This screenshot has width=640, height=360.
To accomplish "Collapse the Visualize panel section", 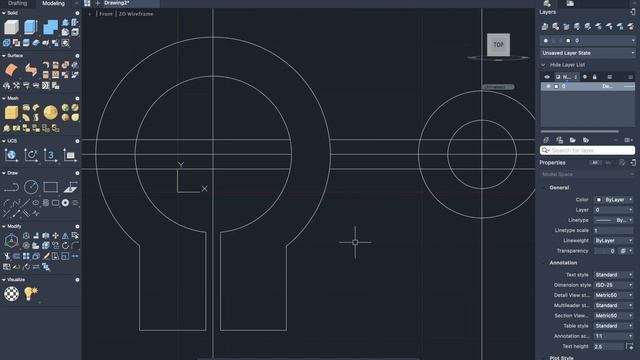I will click(4, 280).
